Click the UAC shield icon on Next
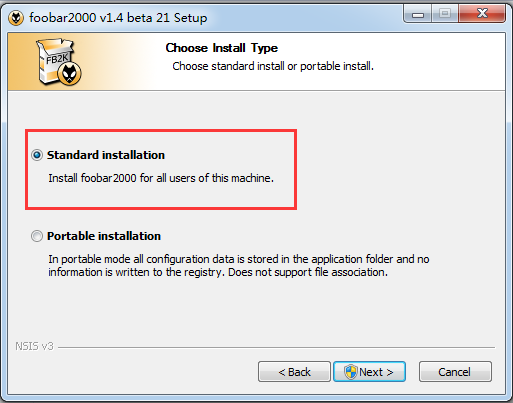The height and width of the screenshot is (403, 513). pos(351,372)
